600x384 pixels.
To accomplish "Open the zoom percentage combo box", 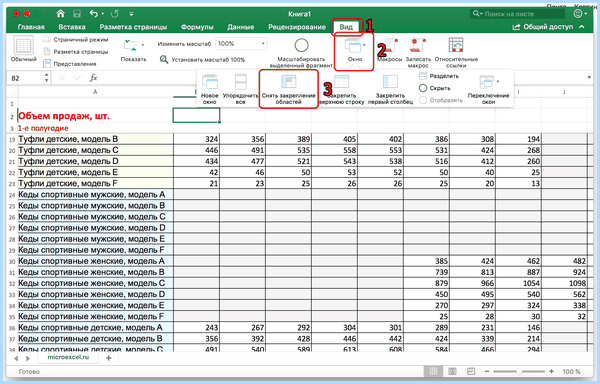I will pos(241,44).
